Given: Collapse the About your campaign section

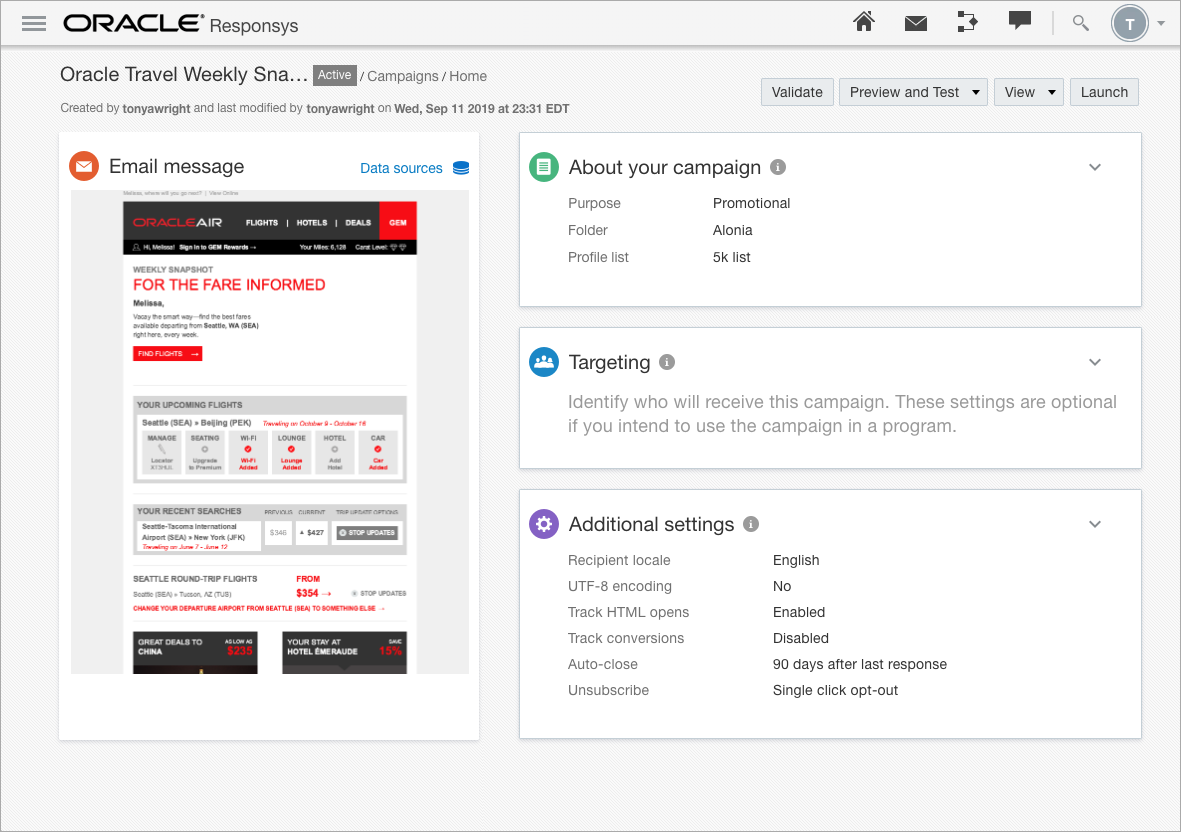Looking at the screenshot, I should [x=1095, y=167].
